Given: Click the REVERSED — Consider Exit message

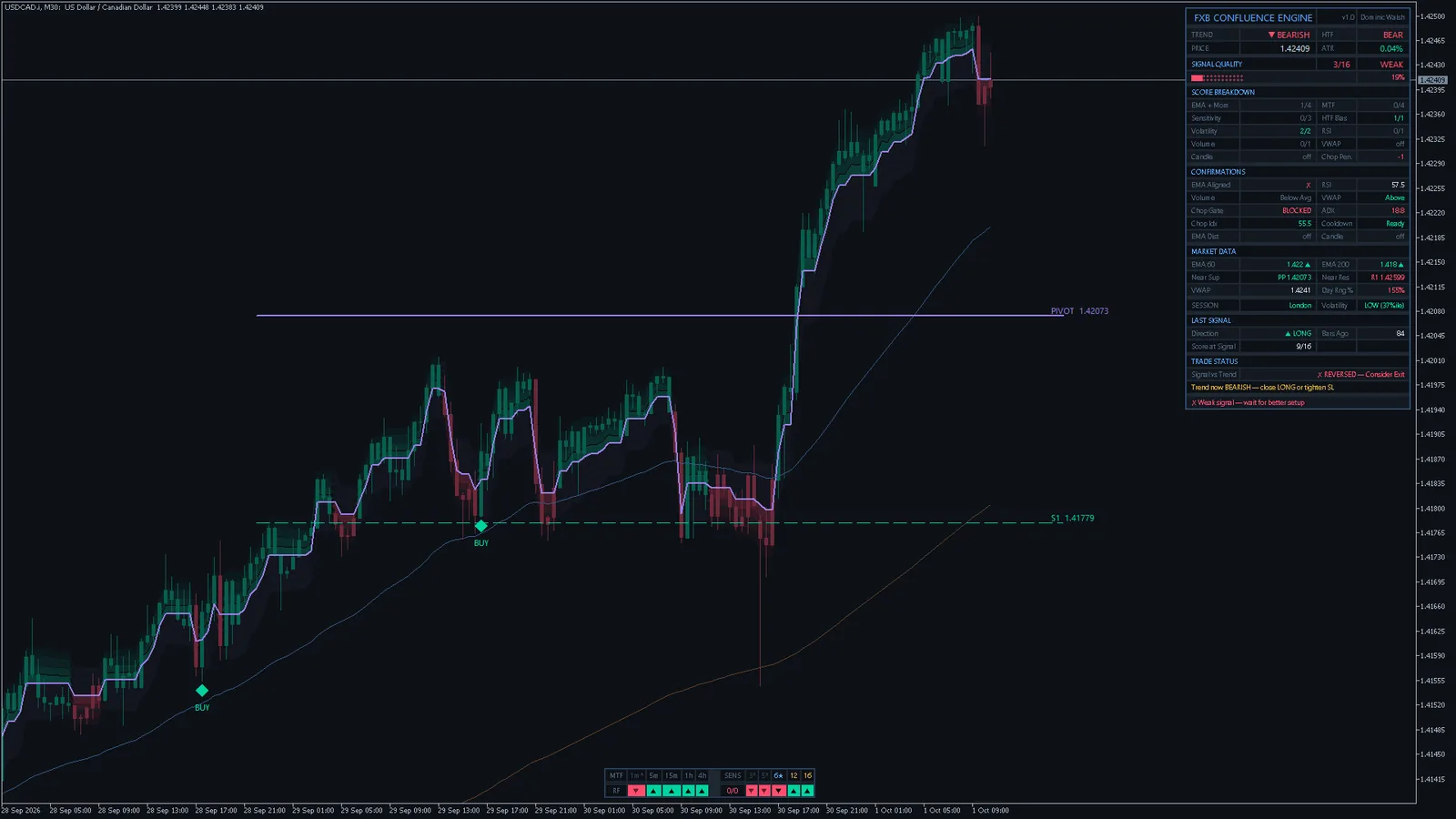Looking at the screenshot, I should 1360,375.
